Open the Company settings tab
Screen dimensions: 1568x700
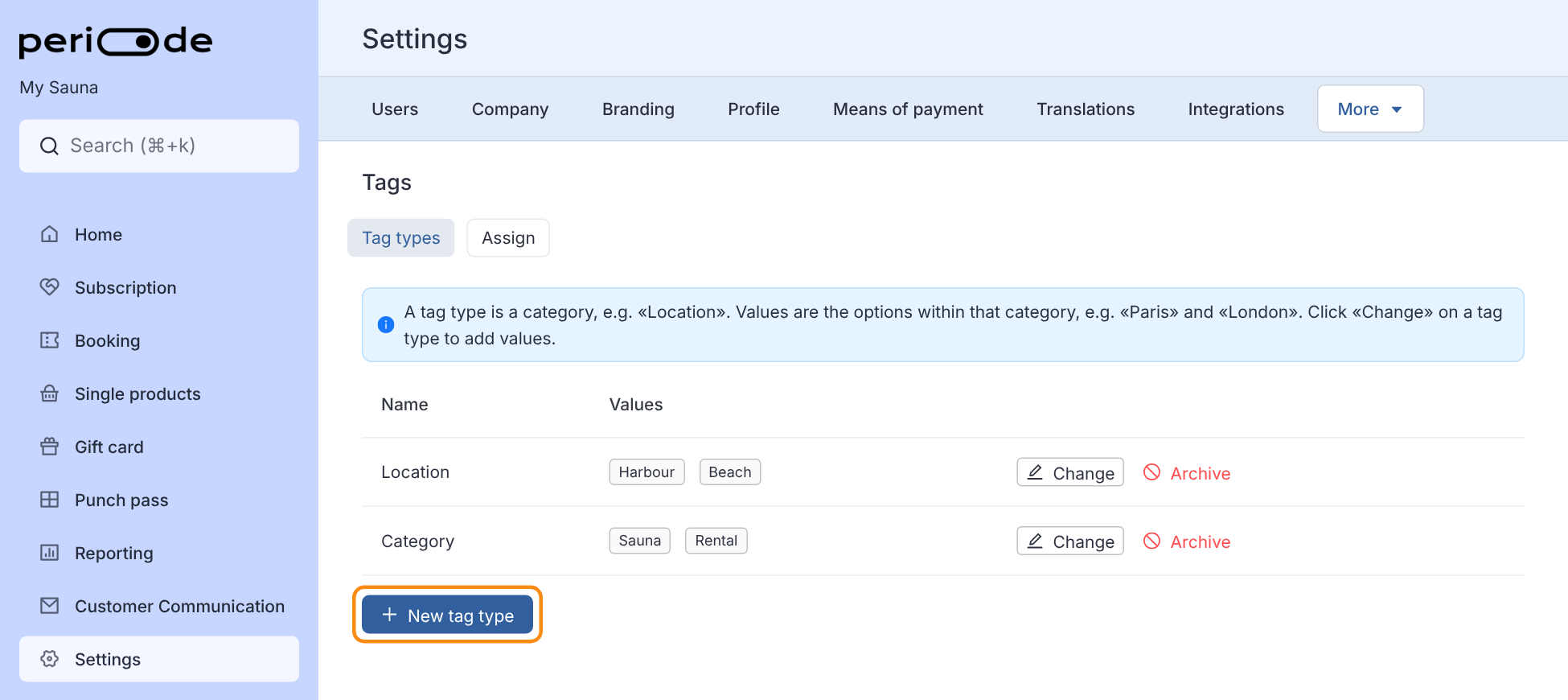[x=510, y=109]
